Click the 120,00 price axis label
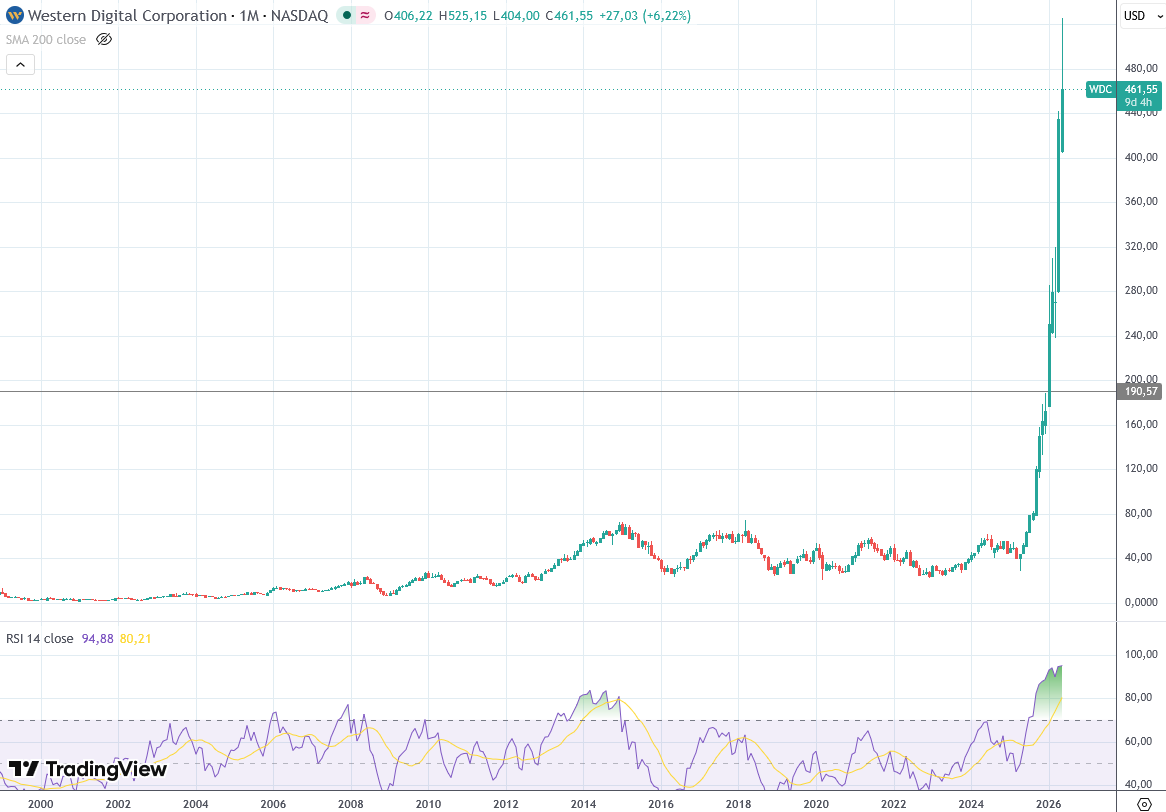Screen dimensions: 1166x812 pos(1141,468)
